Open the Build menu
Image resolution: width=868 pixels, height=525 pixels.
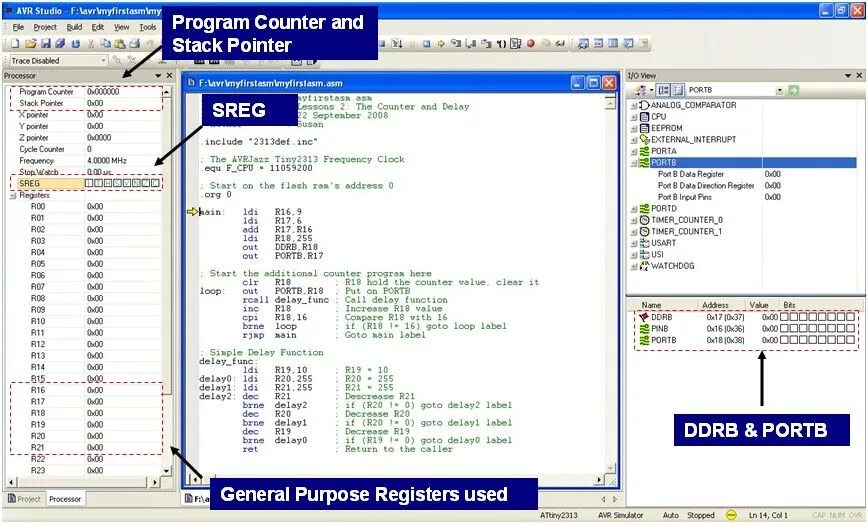coord(74,27)
